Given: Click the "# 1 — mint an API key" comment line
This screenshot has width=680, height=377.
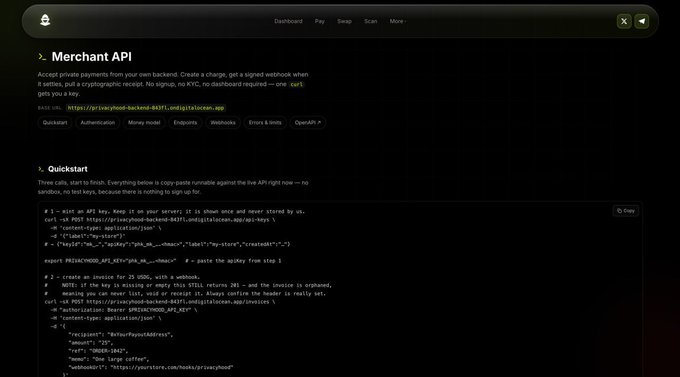Looking at the screenshot, I should pyautogui.click(x=175, y=212).
